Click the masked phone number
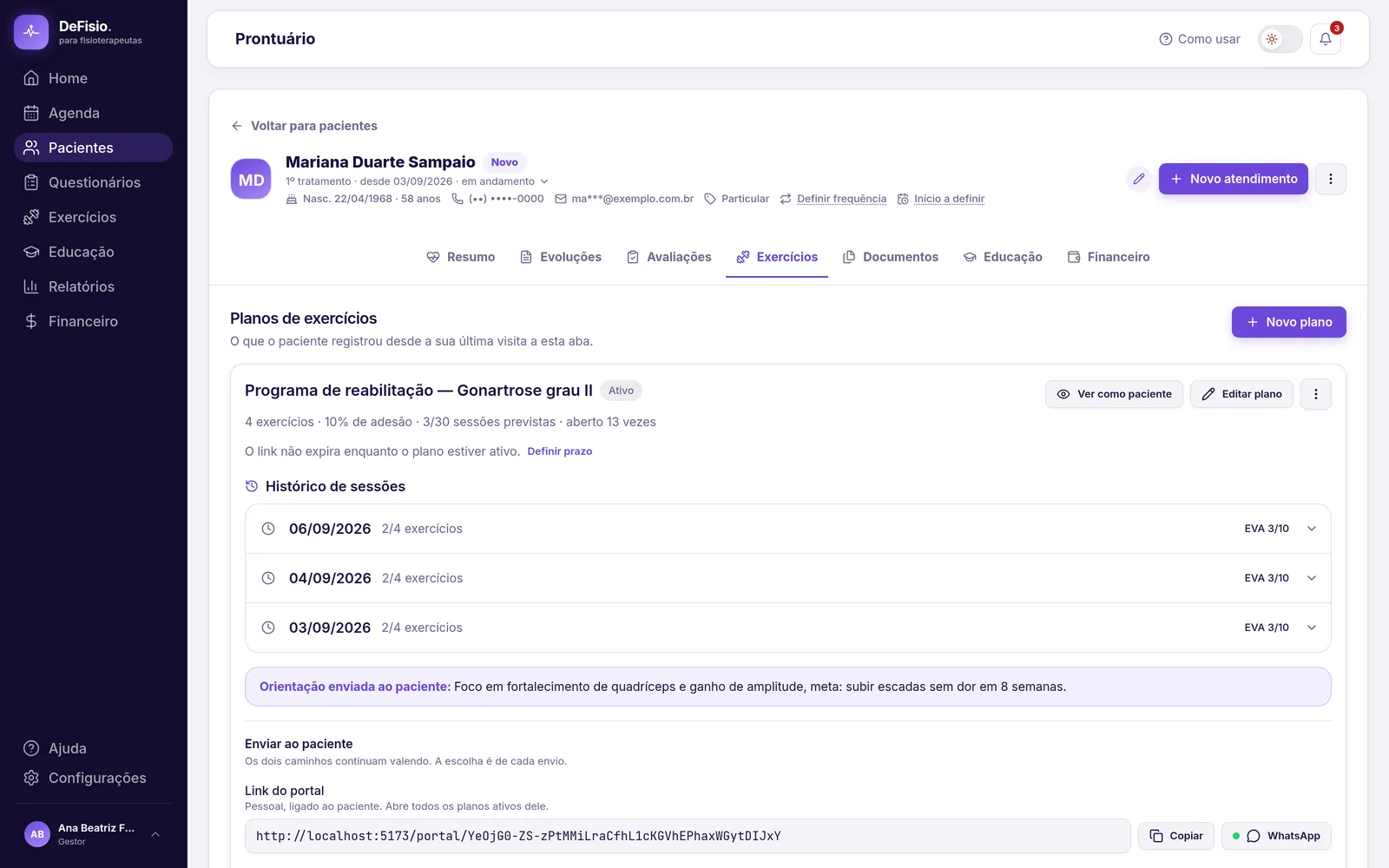 [506, 199]
